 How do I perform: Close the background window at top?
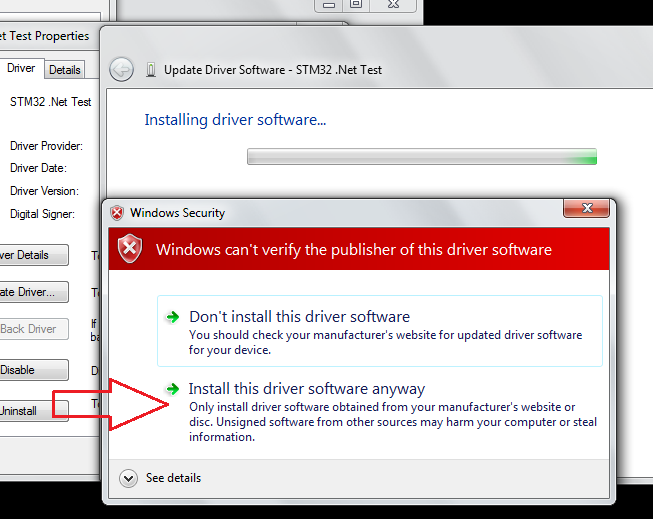[x=394, y=5]
